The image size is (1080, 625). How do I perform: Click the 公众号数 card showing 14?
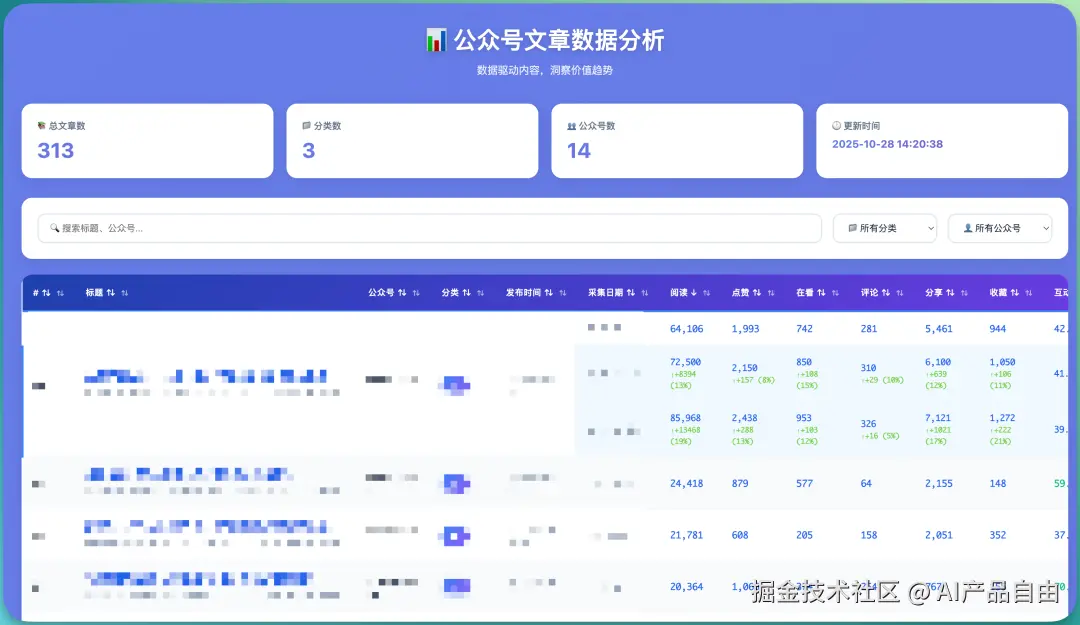[677, 141]
